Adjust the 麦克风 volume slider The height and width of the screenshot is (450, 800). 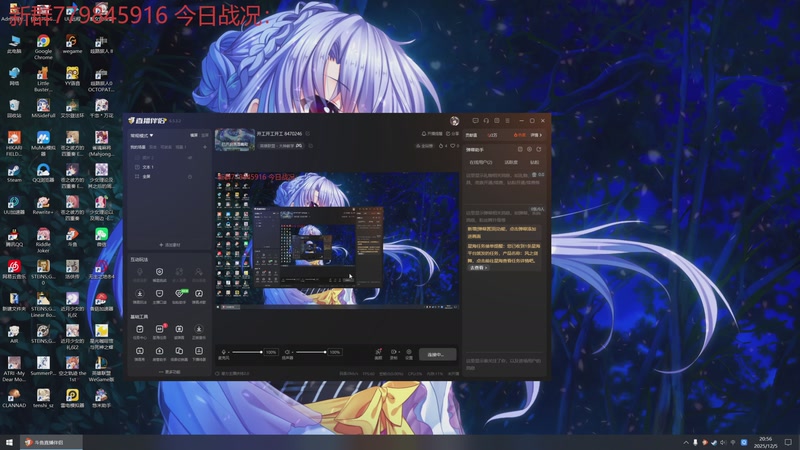(x=247, y=352)
